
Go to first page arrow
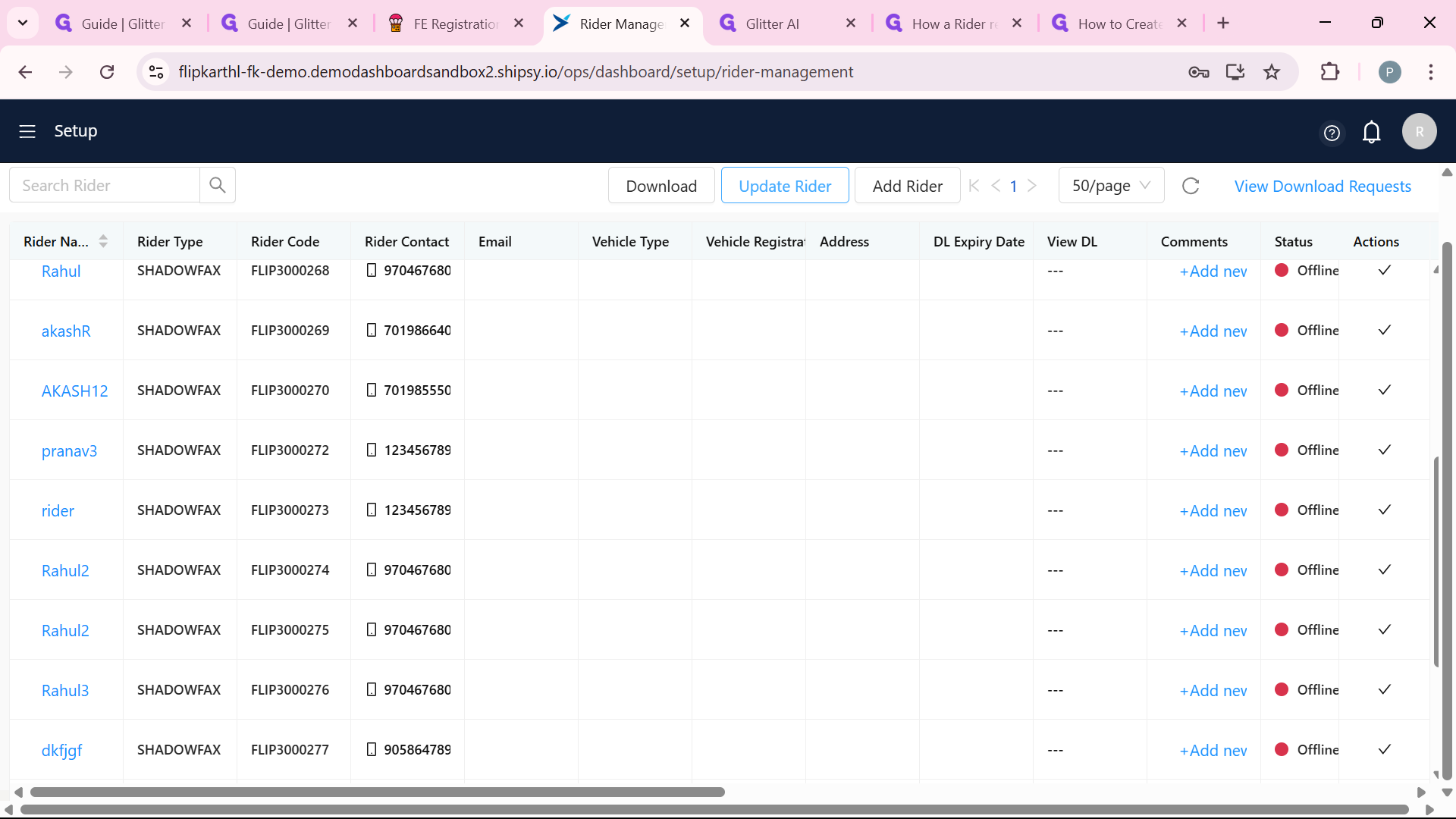point(974,186)
